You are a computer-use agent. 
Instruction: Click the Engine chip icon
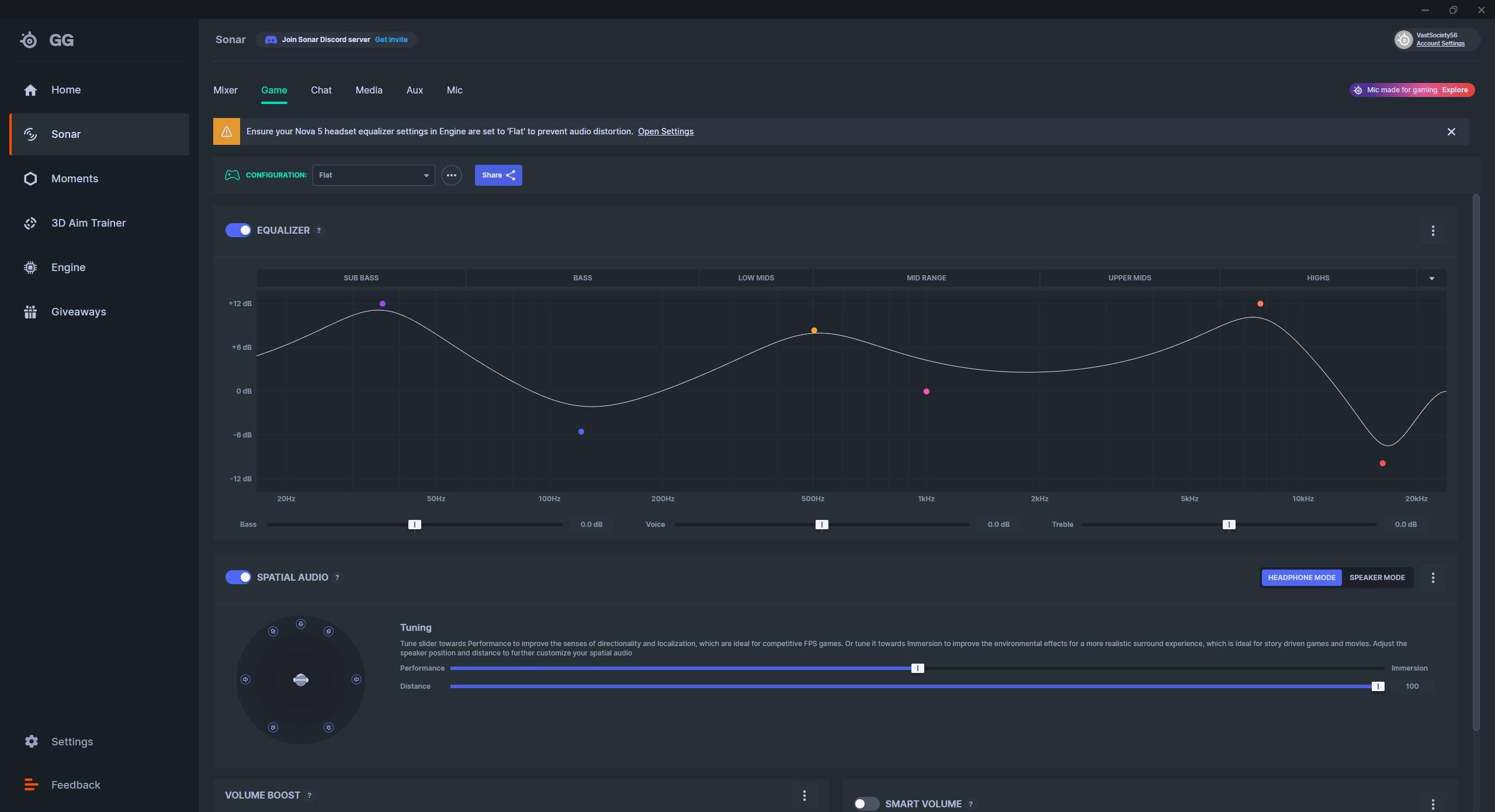[30, 268]
